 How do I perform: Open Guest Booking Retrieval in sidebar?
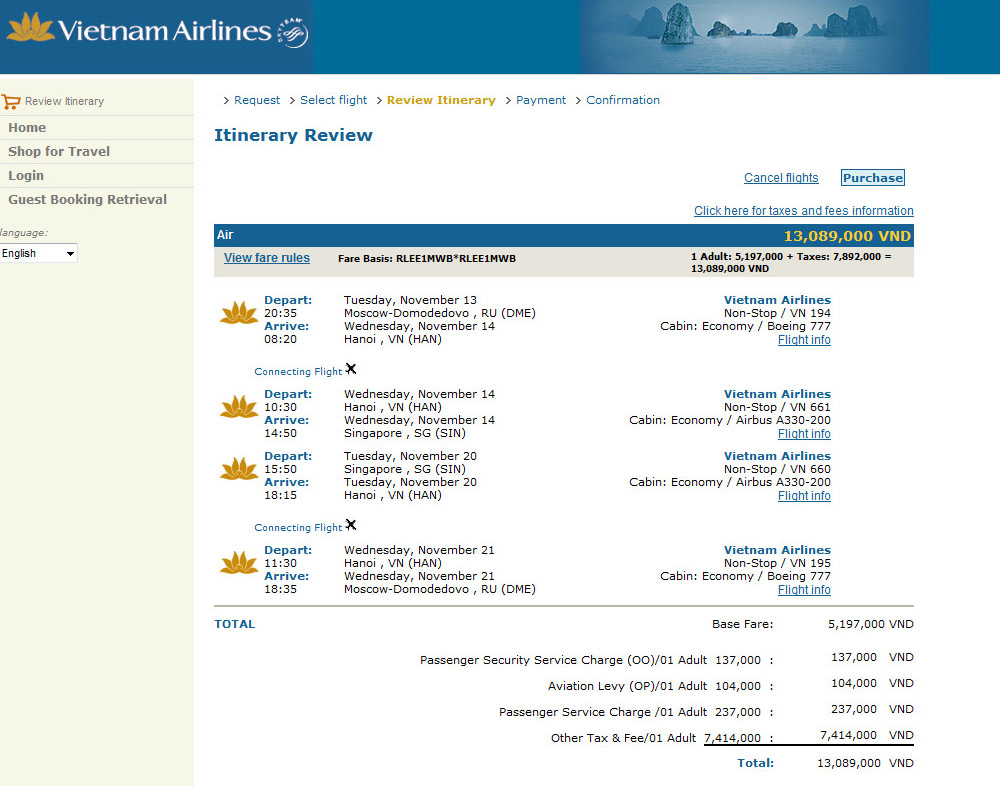coord(87,200)
